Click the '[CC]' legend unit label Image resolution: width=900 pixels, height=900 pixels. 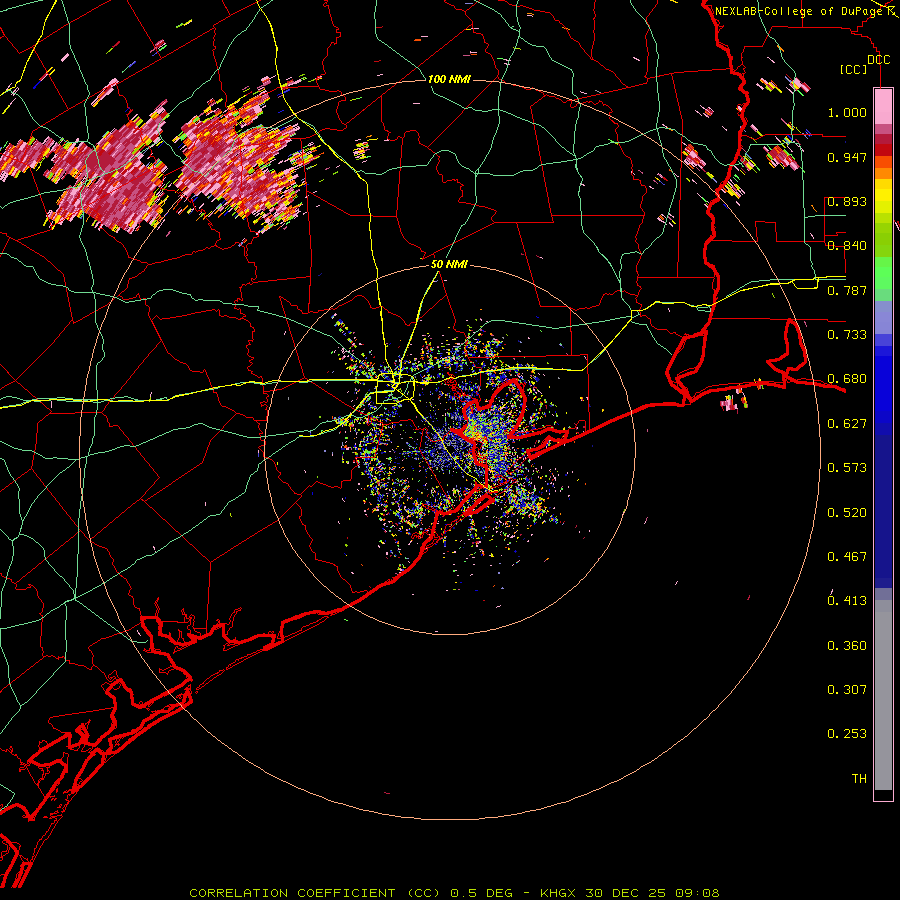(x=853, y=69)
